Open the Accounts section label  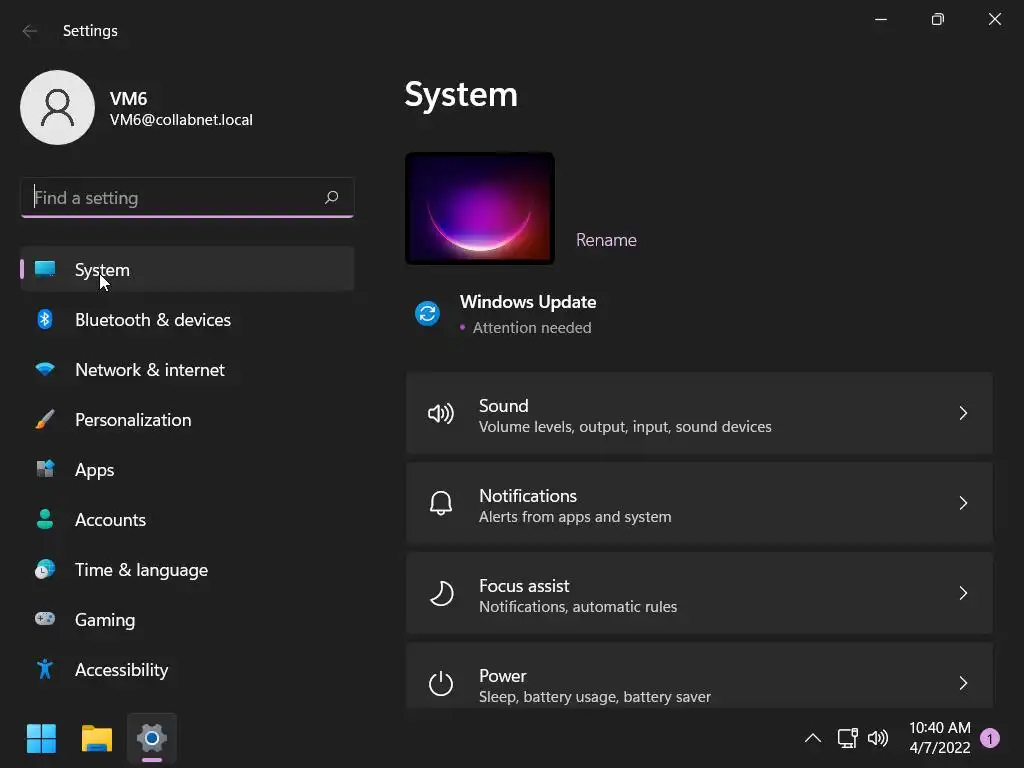110,520
